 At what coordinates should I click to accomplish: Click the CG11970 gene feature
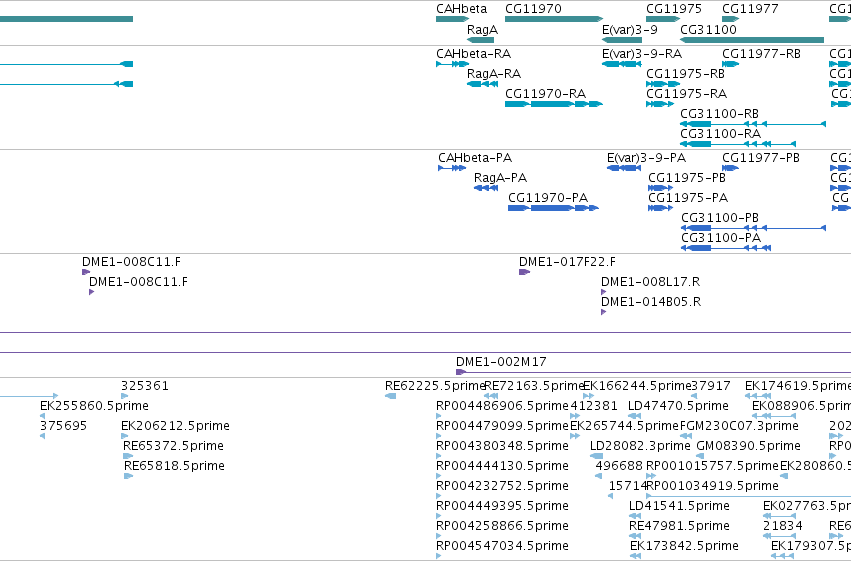point(554,19)
